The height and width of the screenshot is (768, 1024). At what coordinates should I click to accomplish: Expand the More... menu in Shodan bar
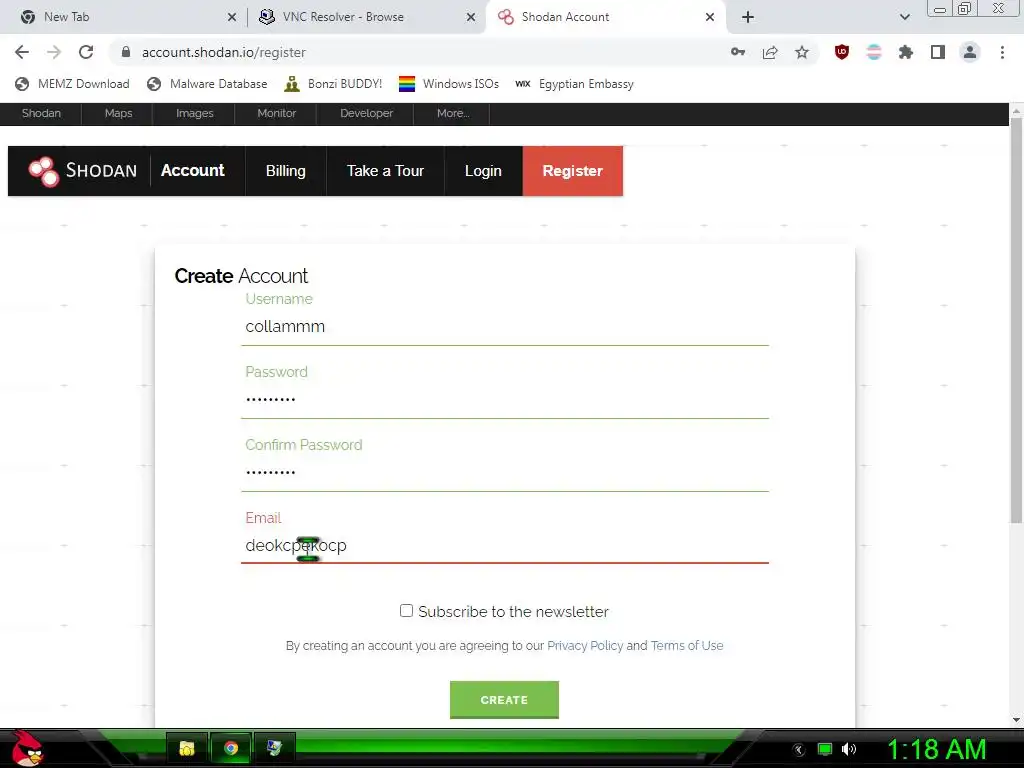click(453, 113)
